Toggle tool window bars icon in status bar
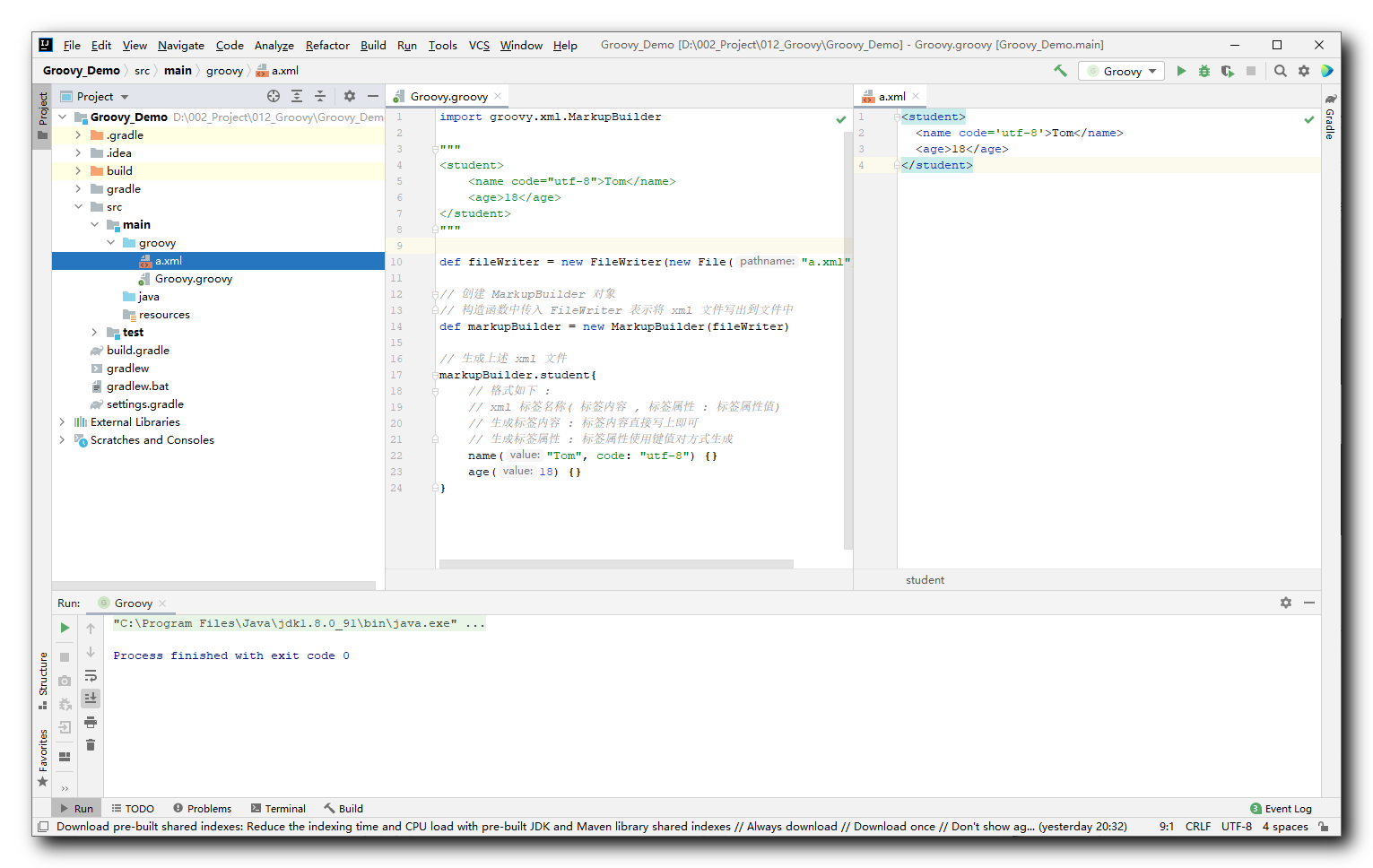 tap(42, 827)
